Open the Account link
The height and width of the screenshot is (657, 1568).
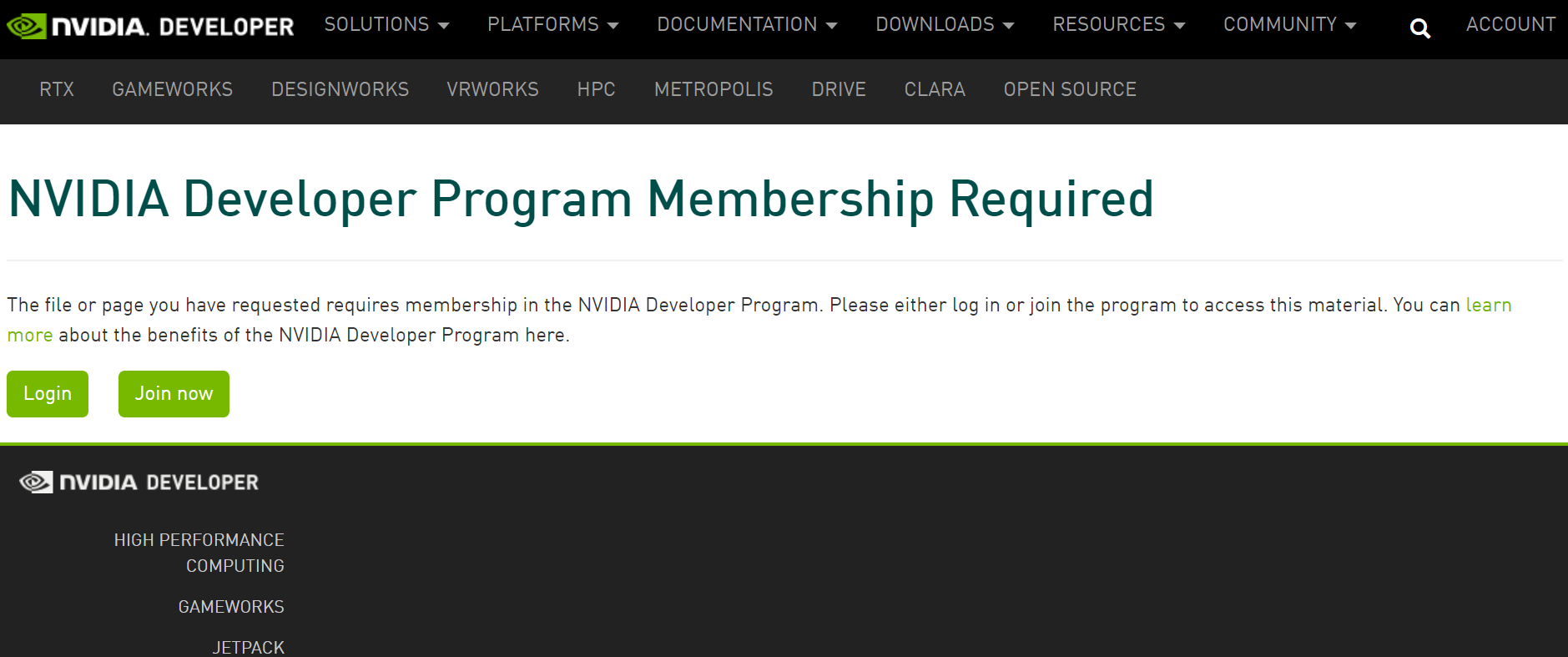[1510, 25]
